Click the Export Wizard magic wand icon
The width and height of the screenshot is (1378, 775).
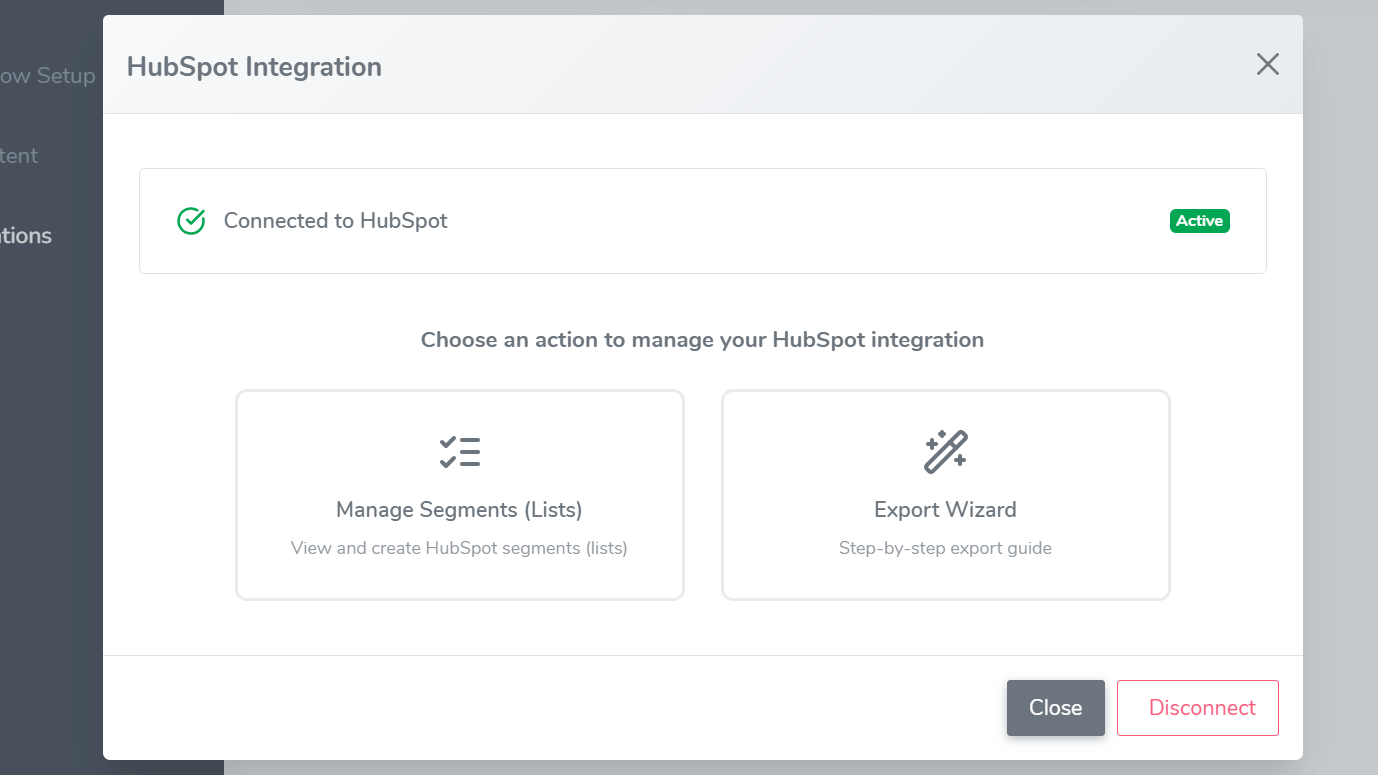[x=945, y=451]
